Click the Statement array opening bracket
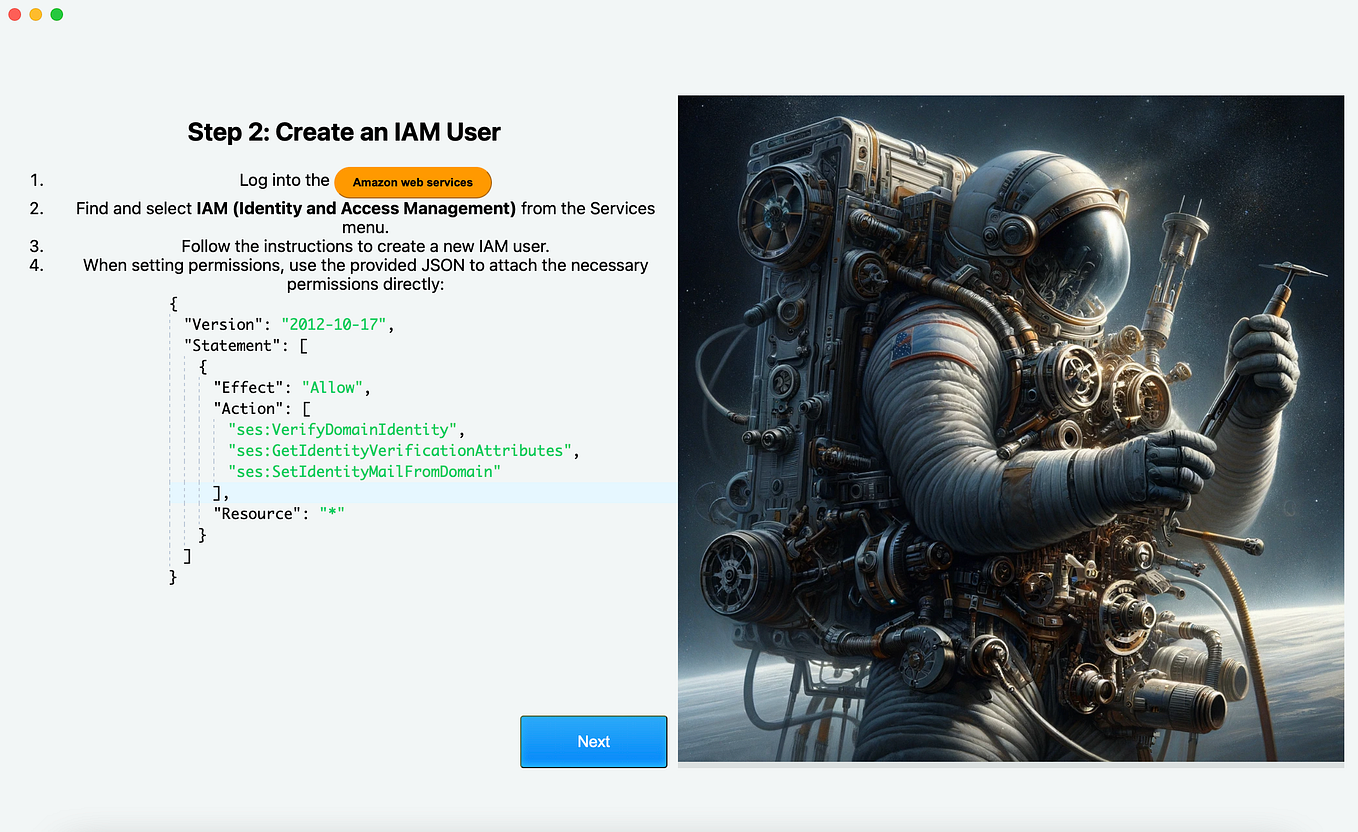This screenshot has height=832, width=1358. click(x=303, y=345)
